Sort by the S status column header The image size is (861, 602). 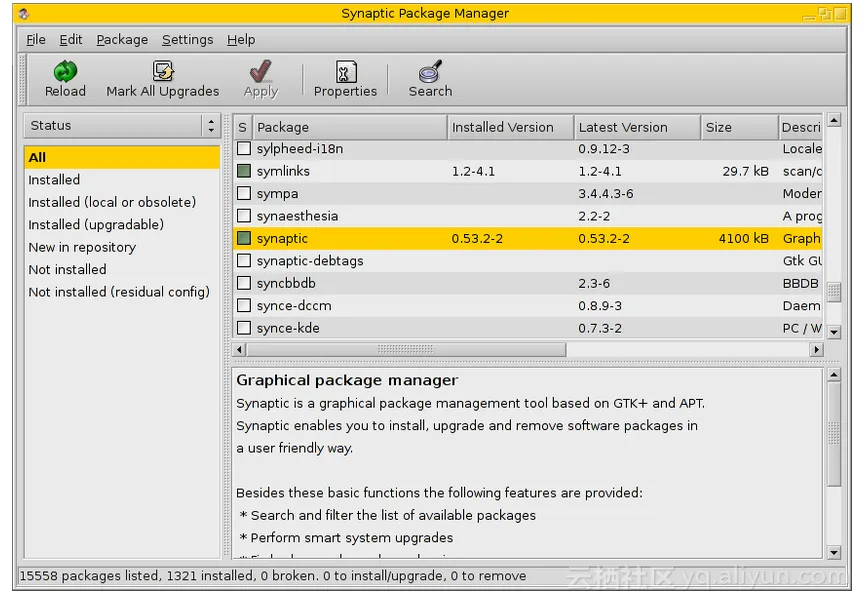pyautogui.click(x=243, y=127)
